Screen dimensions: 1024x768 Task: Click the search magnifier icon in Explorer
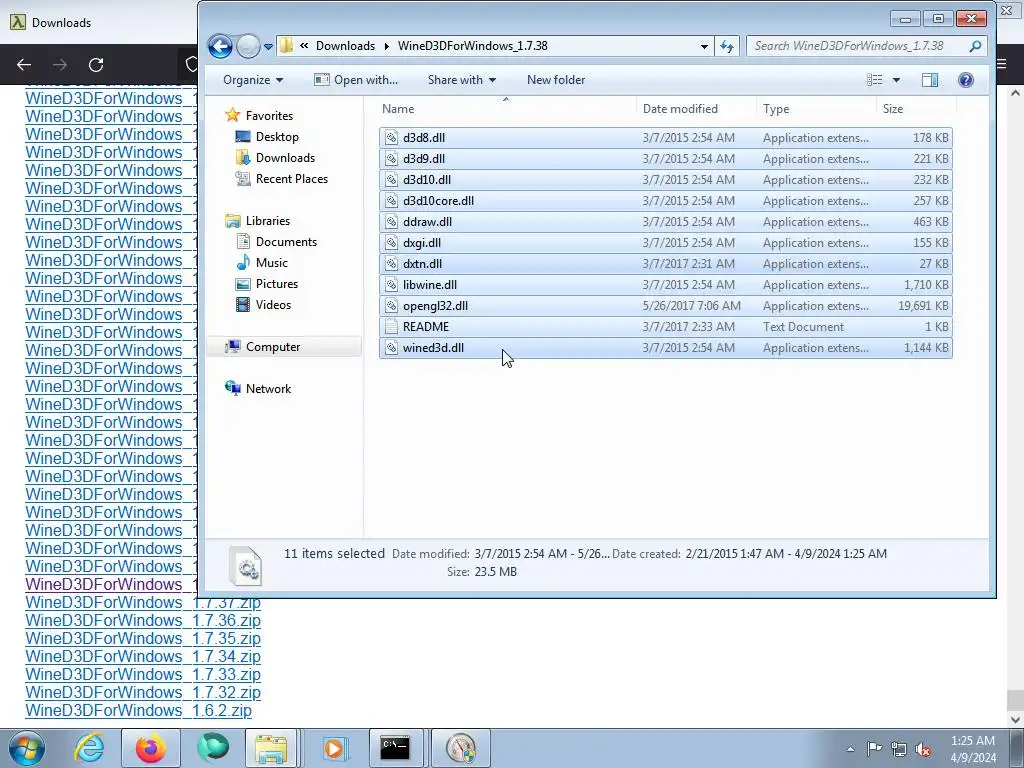coord(975,46)
